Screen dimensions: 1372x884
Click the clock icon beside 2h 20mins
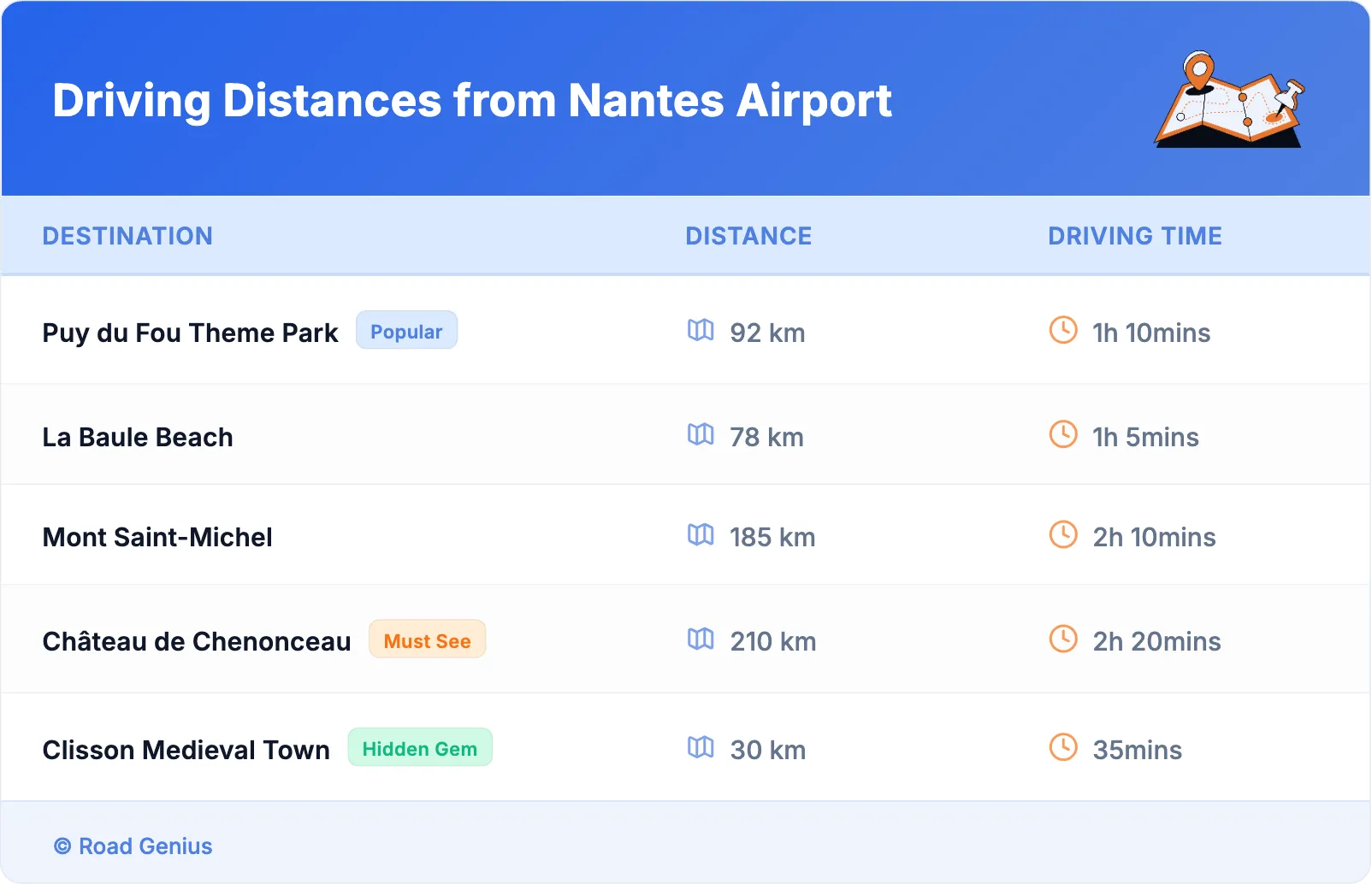pos(1063,639)
